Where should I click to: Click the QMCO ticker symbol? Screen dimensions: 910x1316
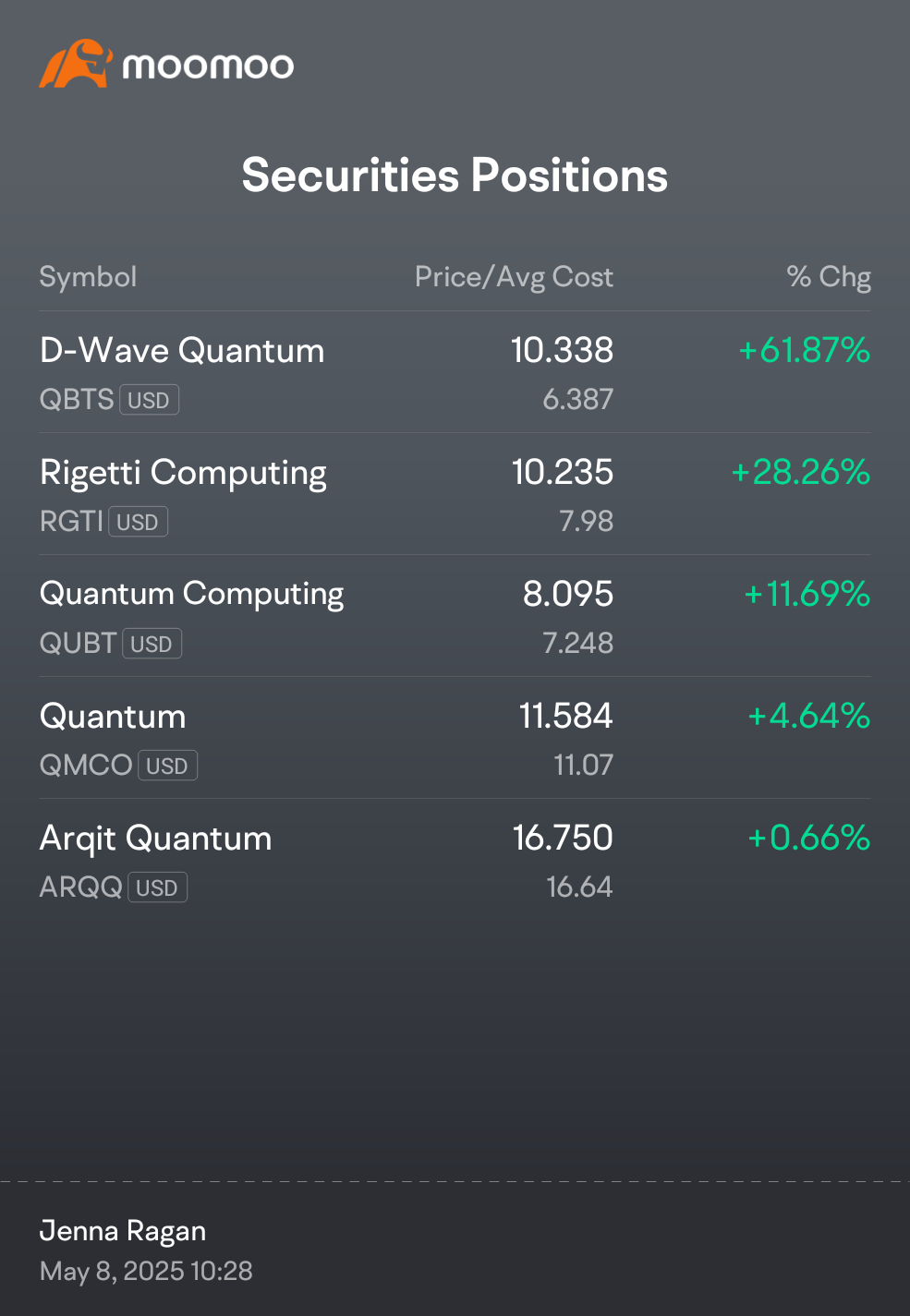[86, 766]
